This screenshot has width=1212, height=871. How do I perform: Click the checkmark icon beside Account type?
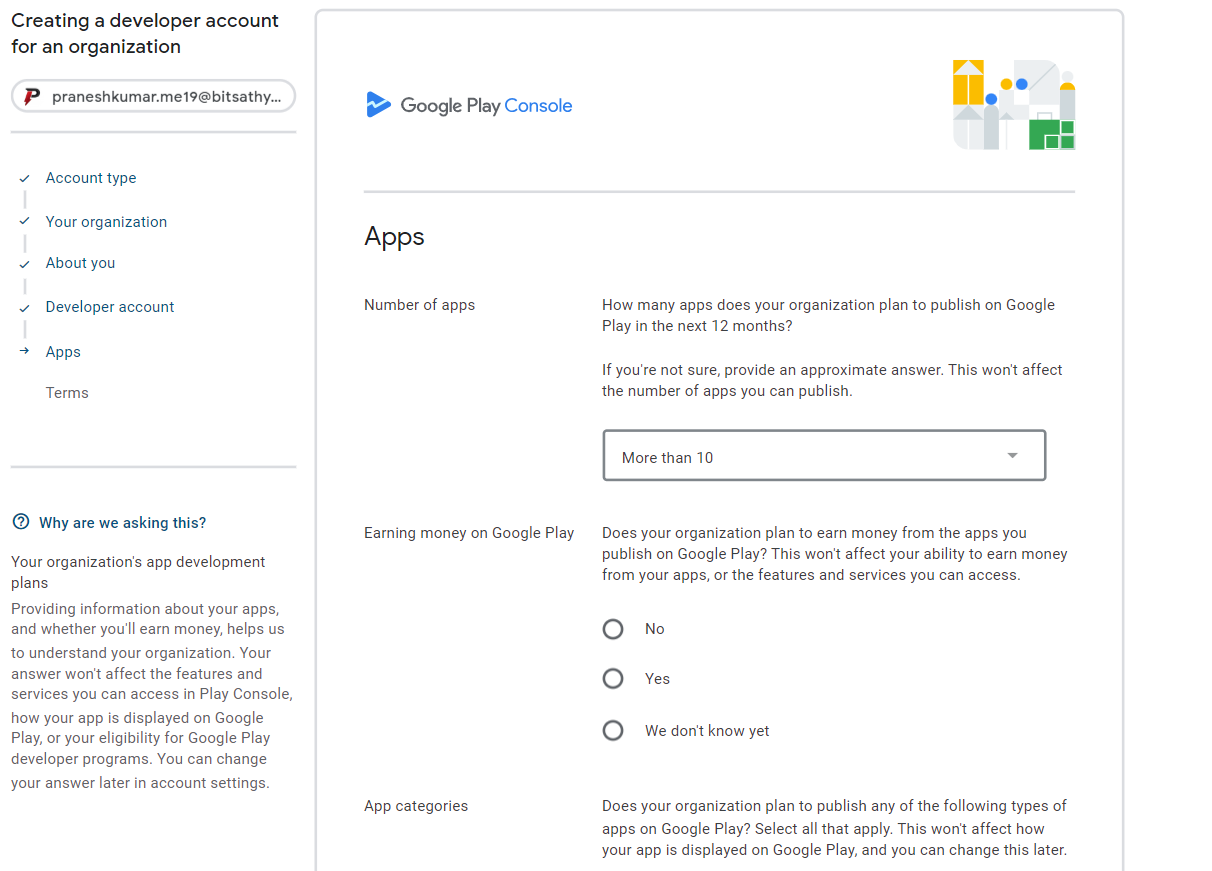click(25, 178)
